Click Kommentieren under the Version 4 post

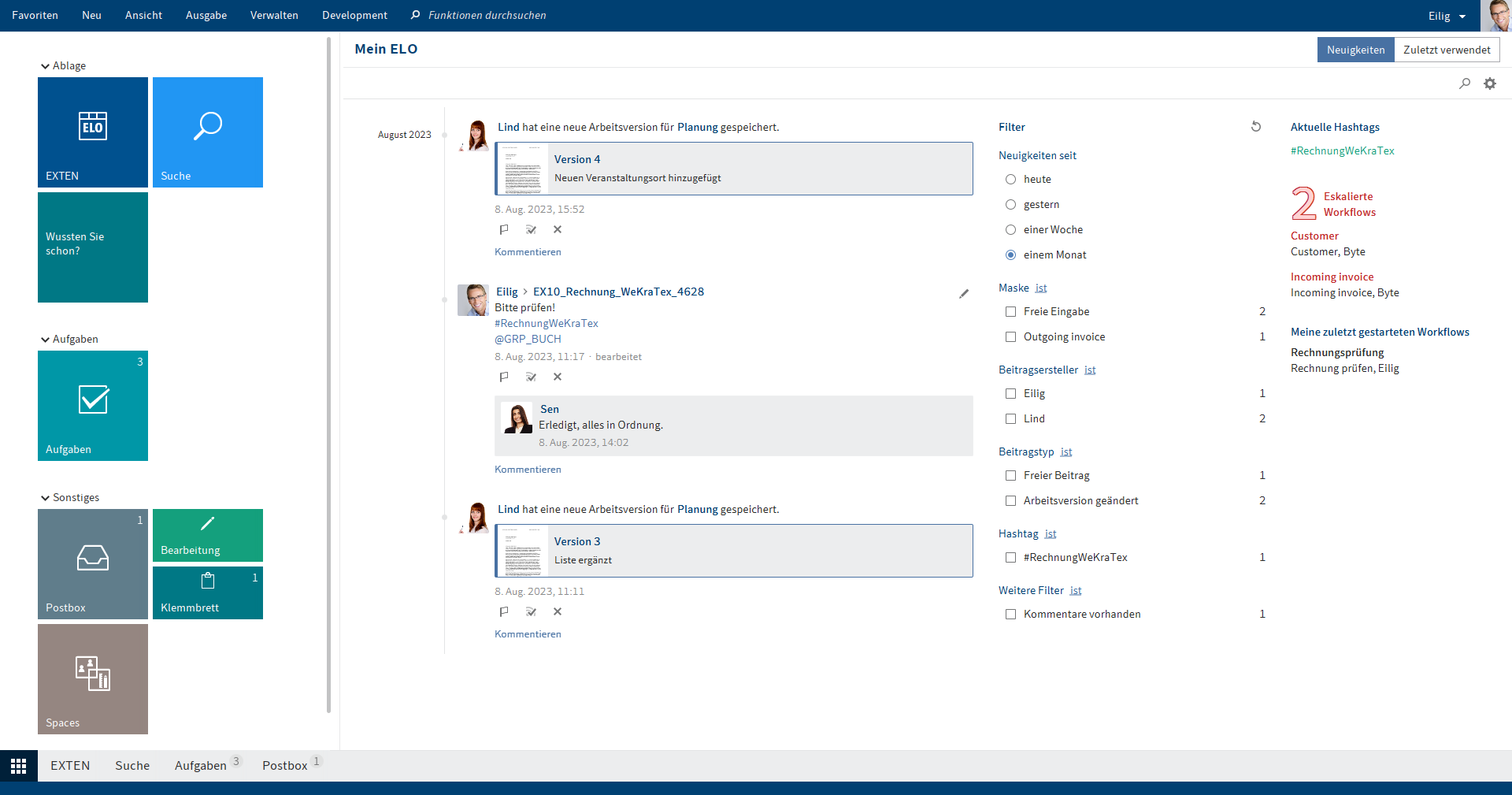click(528, 252)
